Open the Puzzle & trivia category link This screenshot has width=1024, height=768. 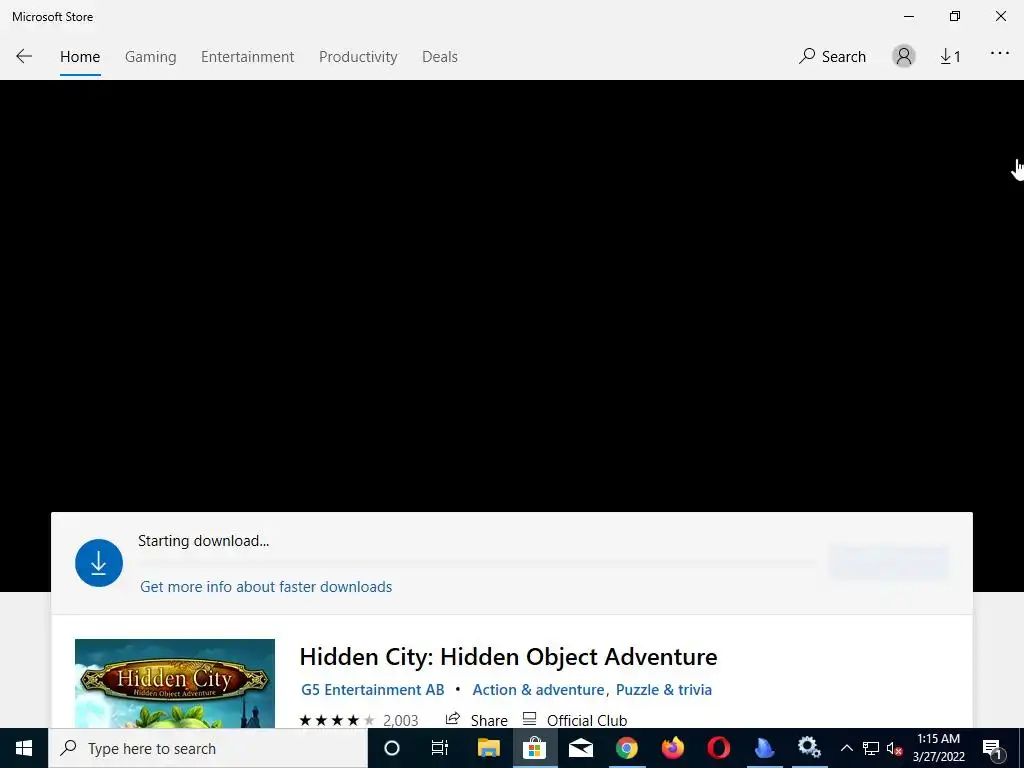[664, 690]
